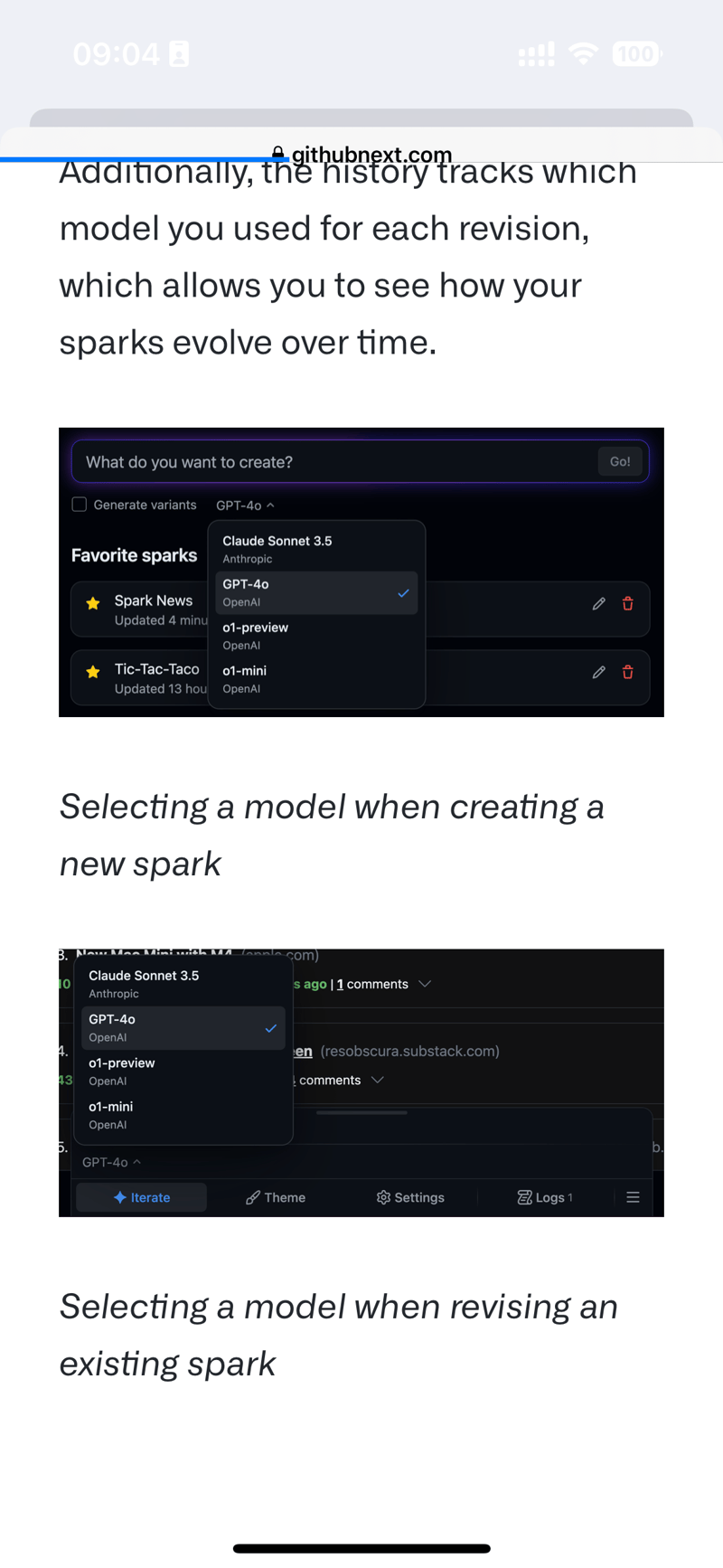
Task: Select GPT-4o option in the upper model list
Action: pyautogui.click(x=316, y=592)
